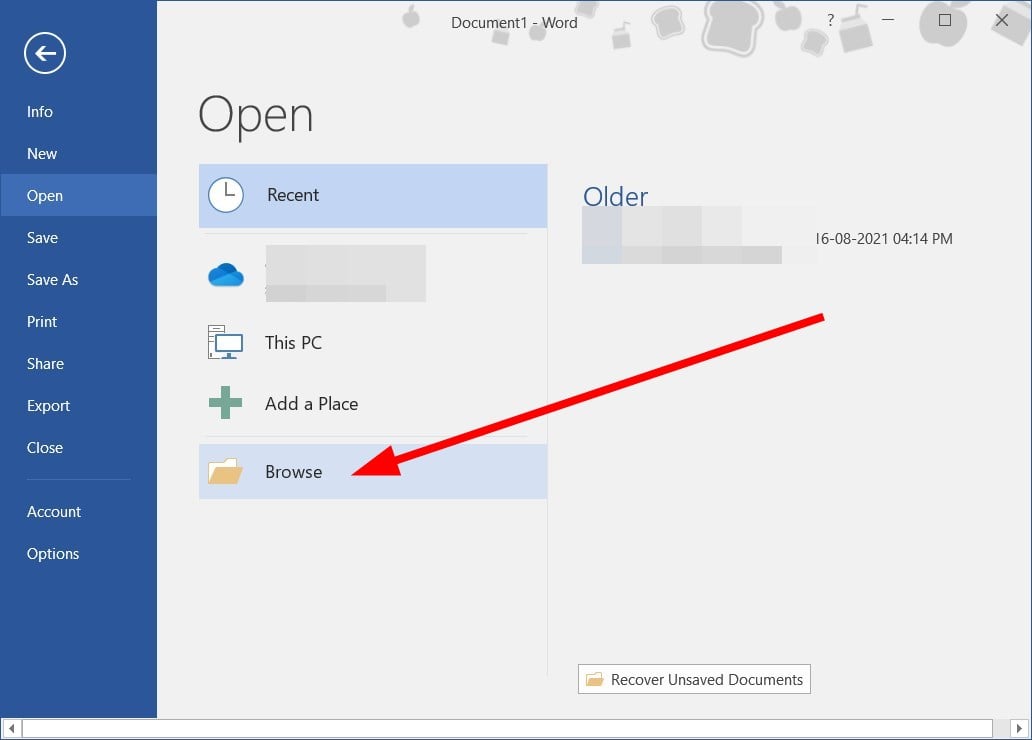The image size is (1032, 740).
Task: Click the This PC computer icon
Action: 225,342
